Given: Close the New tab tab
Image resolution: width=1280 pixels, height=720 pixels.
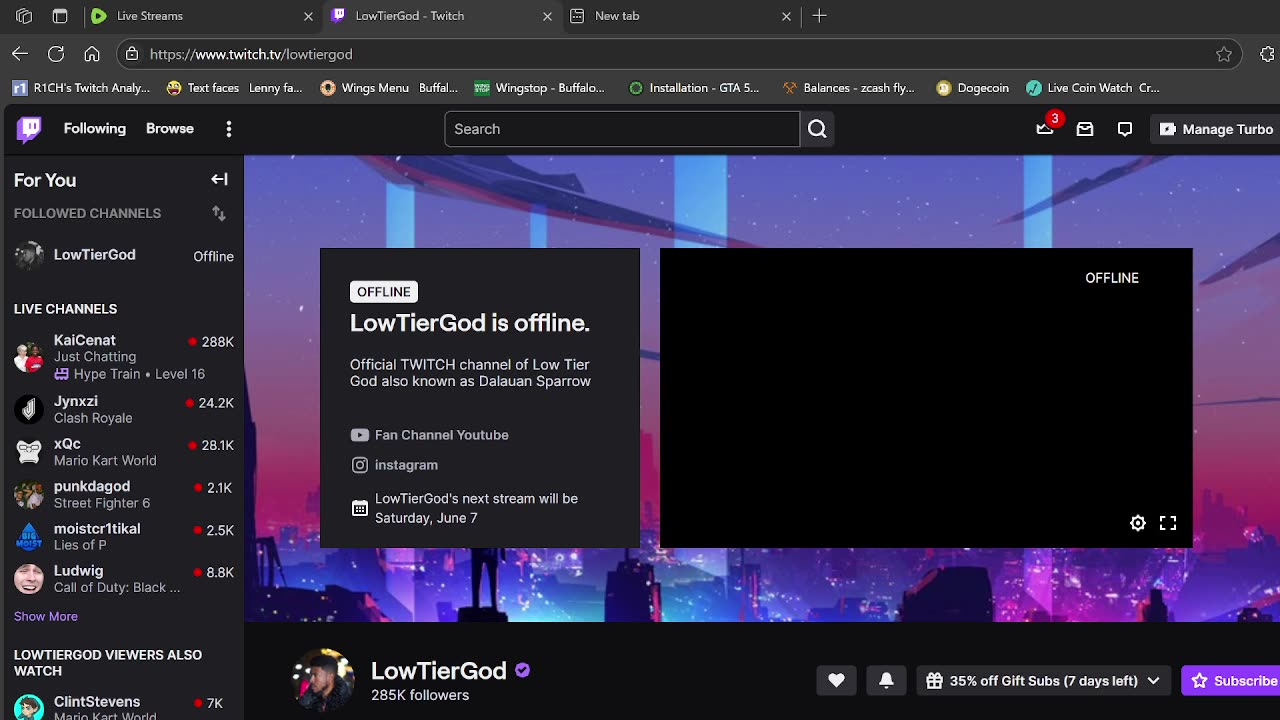Looking at the screenshot, I should click(x=786, y=16).
